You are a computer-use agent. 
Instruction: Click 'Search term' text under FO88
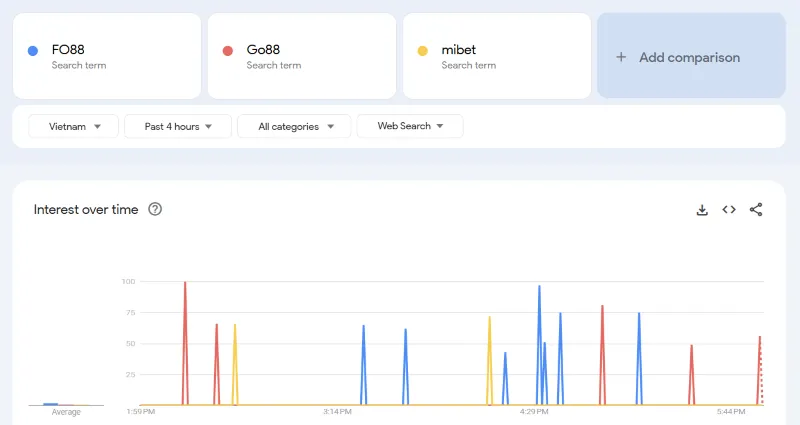pyautogui.click(x=79, y=65)
